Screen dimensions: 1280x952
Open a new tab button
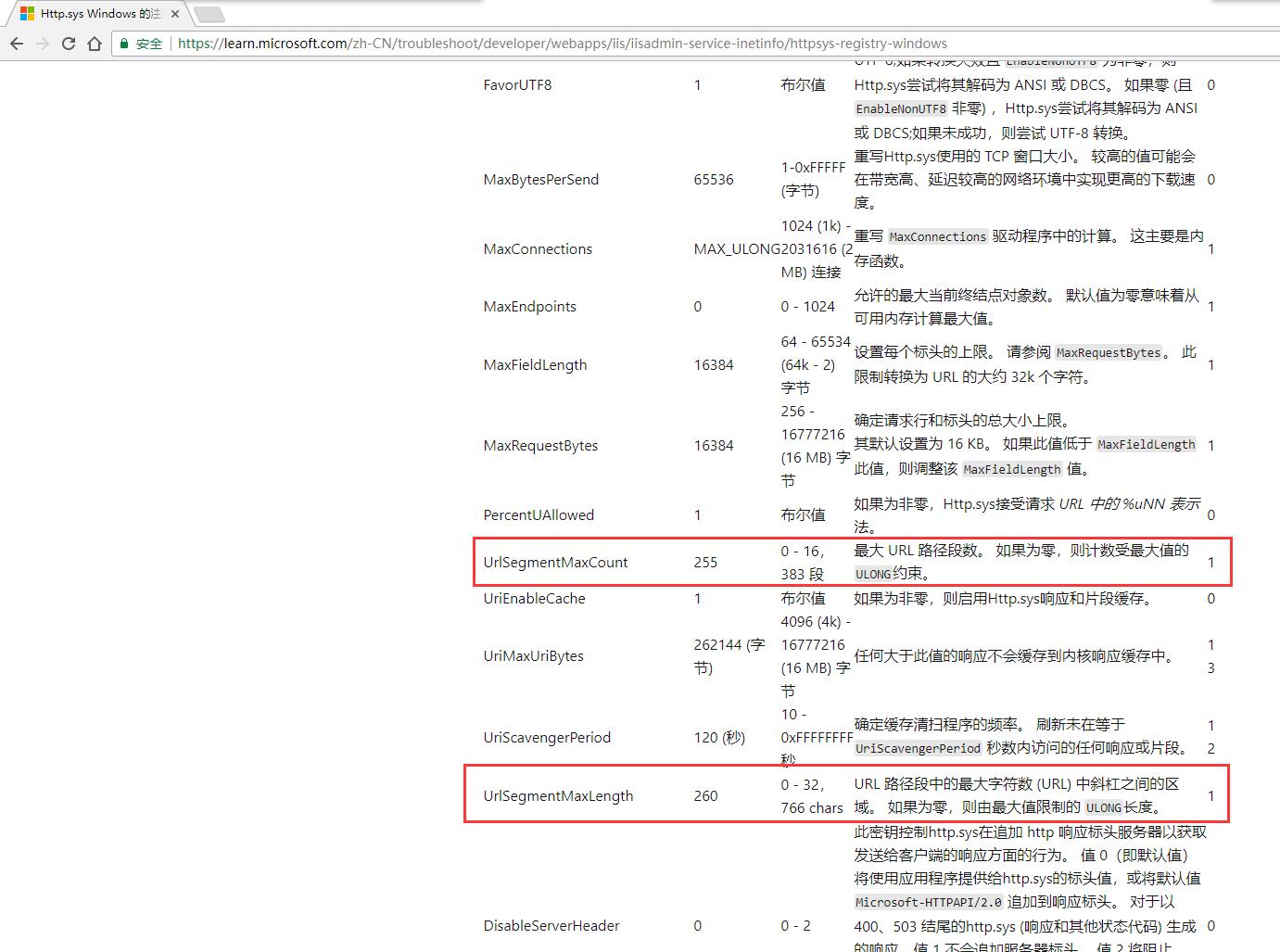pos(209,14)
